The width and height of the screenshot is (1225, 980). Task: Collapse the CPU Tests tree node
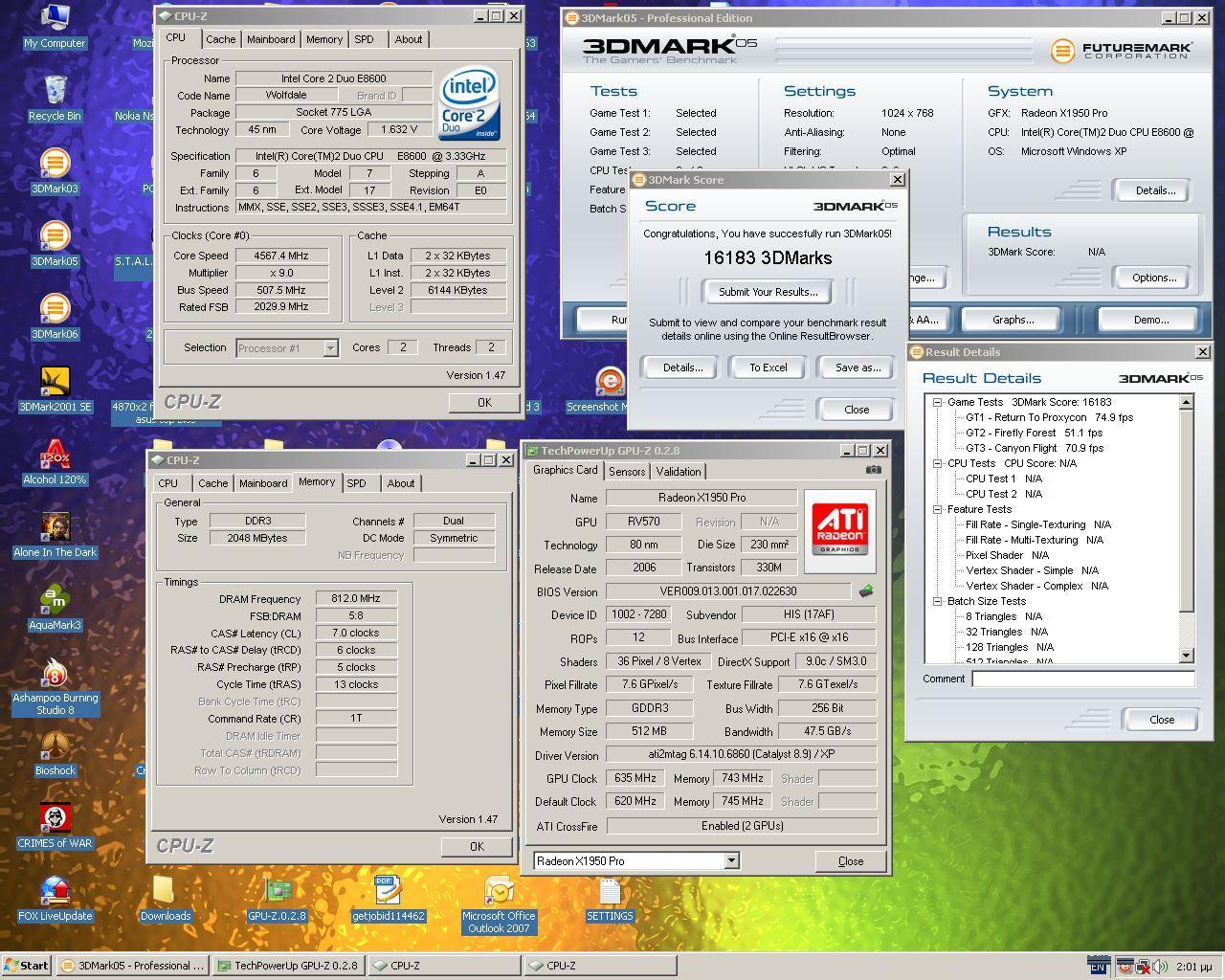pyautogui.click(x=938, y=464)
